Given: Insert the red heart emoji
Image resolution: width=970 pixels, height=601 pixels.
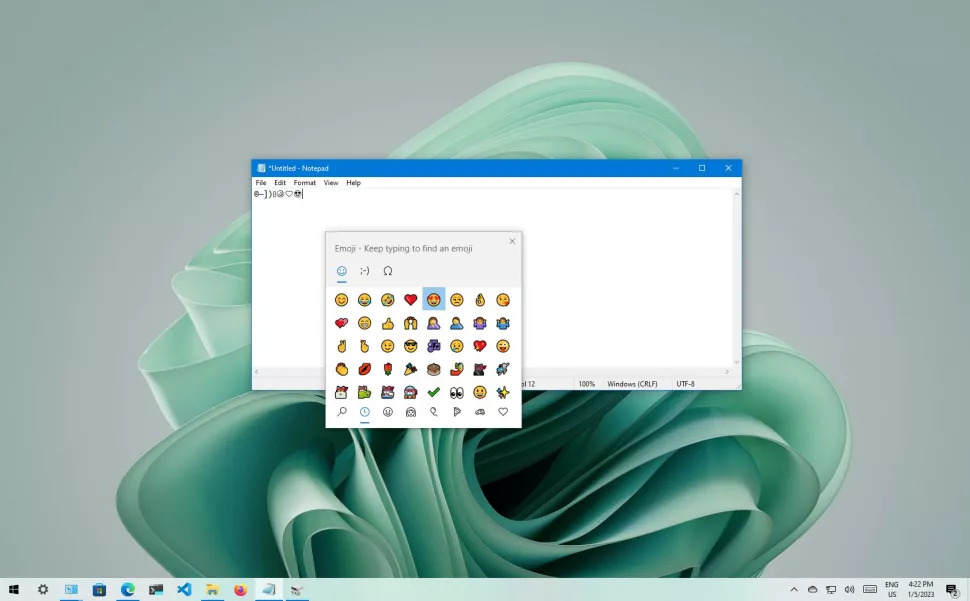Looking at the screenshot, I should pyautogui.click(x=410, y=300).
